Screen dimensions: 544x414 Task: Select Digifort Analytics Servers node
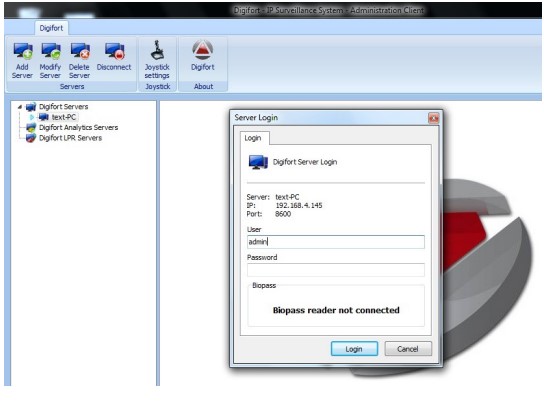(78, 127)
